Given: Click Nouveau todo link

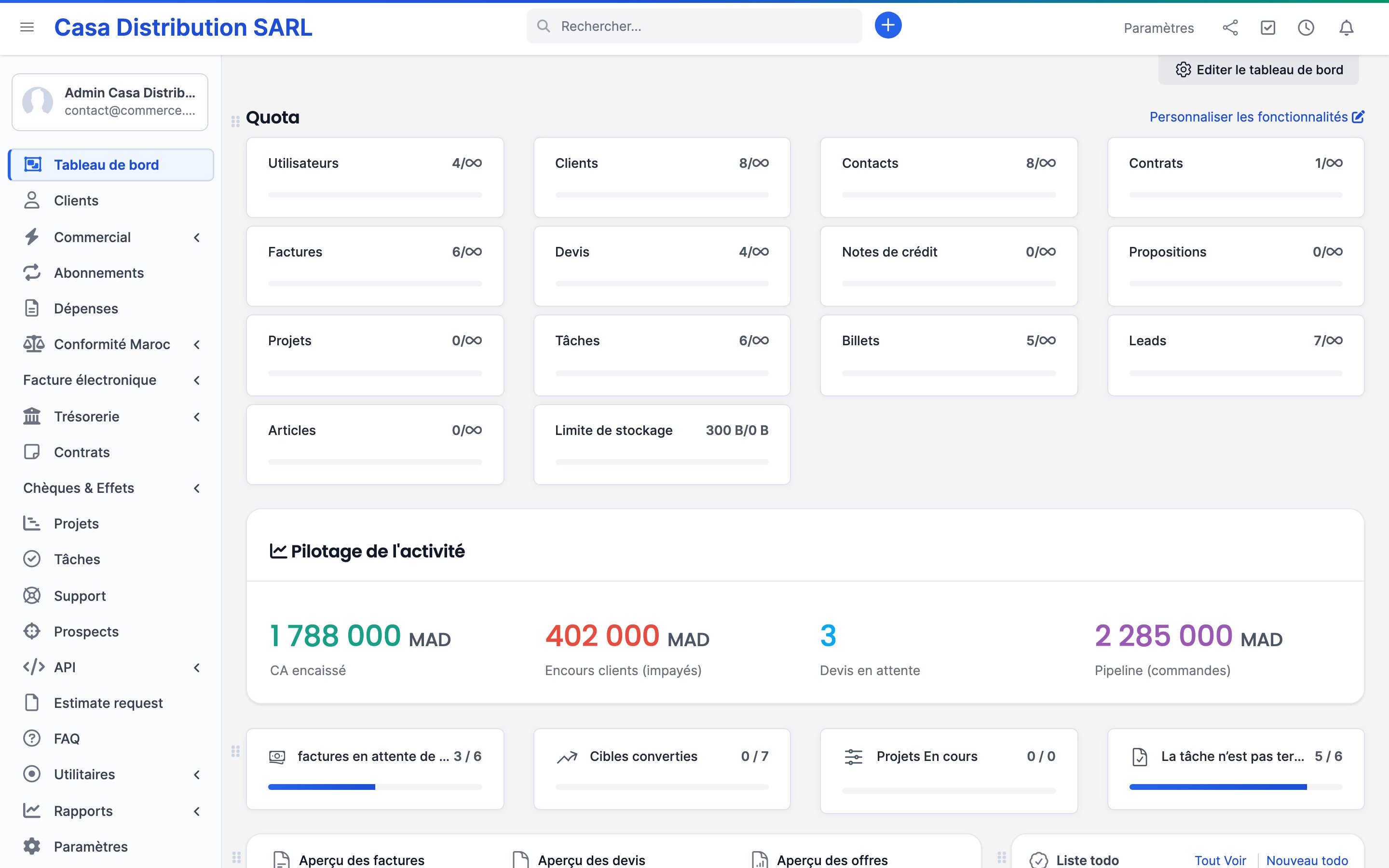Looking at the screenshot, I should (1307, 860).
